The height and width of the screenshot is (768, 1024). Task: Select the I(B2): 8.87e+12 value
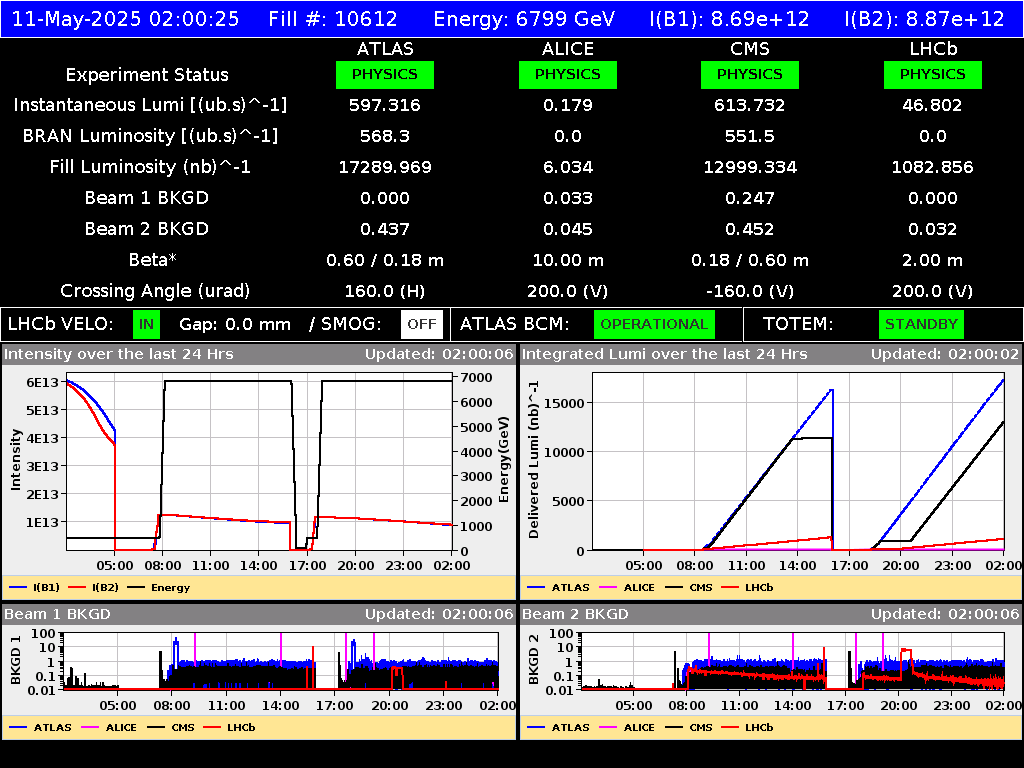pyautogui.click(x=925, y=19)
